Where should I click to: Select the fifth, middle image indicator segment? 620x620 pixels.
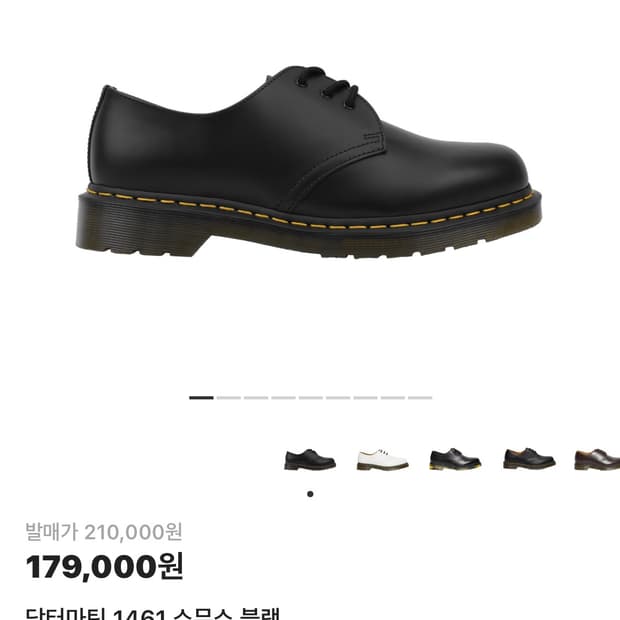(310, 398)
